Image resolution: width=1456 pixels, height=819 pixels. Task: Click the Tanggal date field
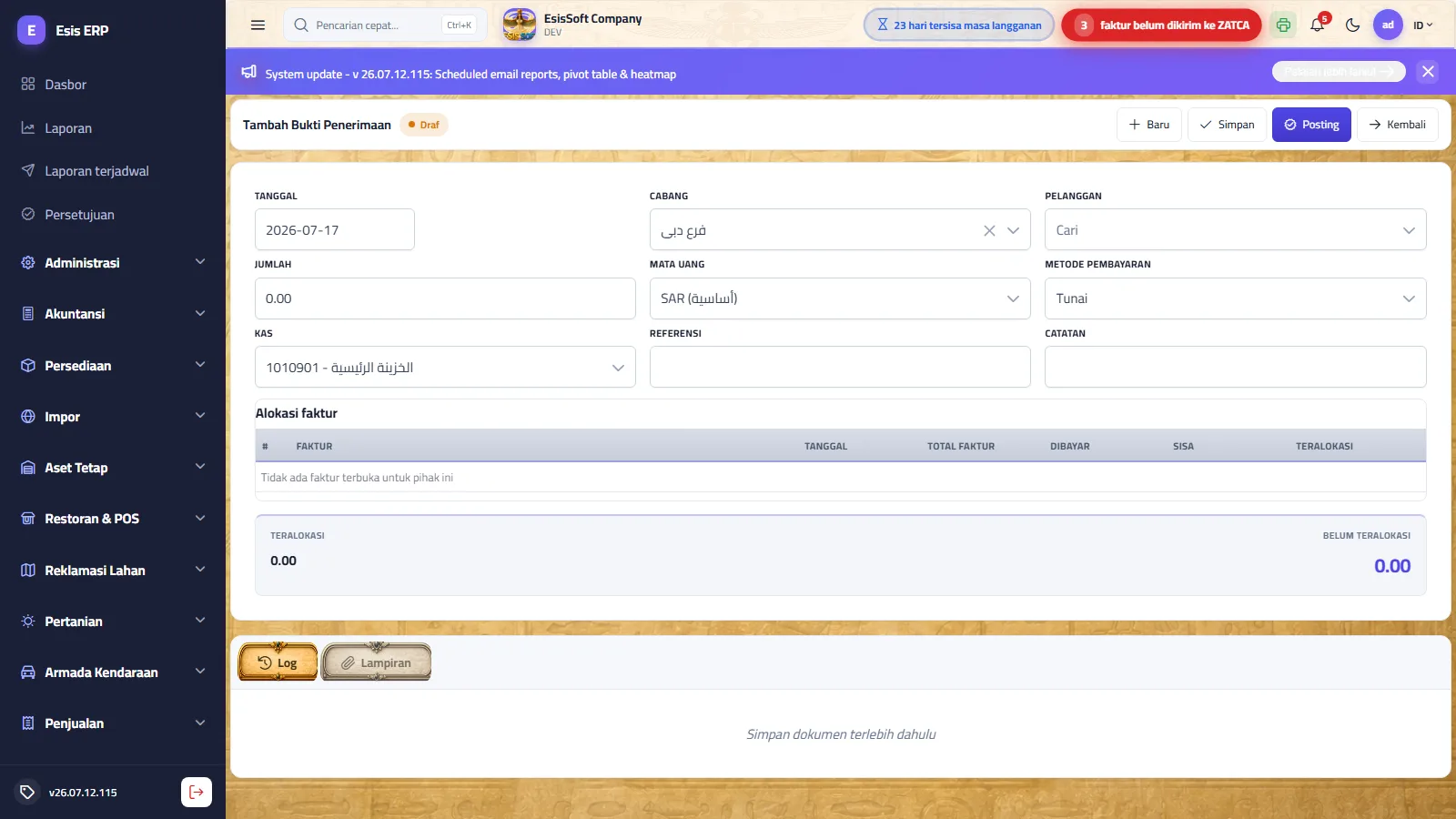click(335, 230)
